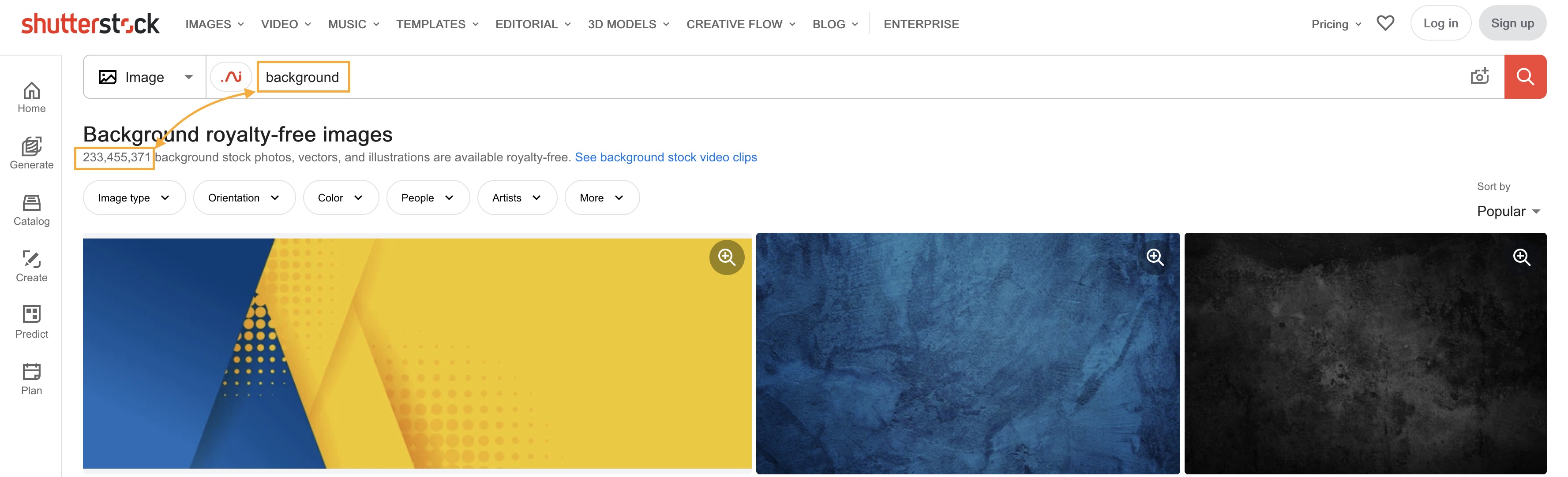Toggle the AI search option
1568x477 pixels.
(x=231, y=77)
